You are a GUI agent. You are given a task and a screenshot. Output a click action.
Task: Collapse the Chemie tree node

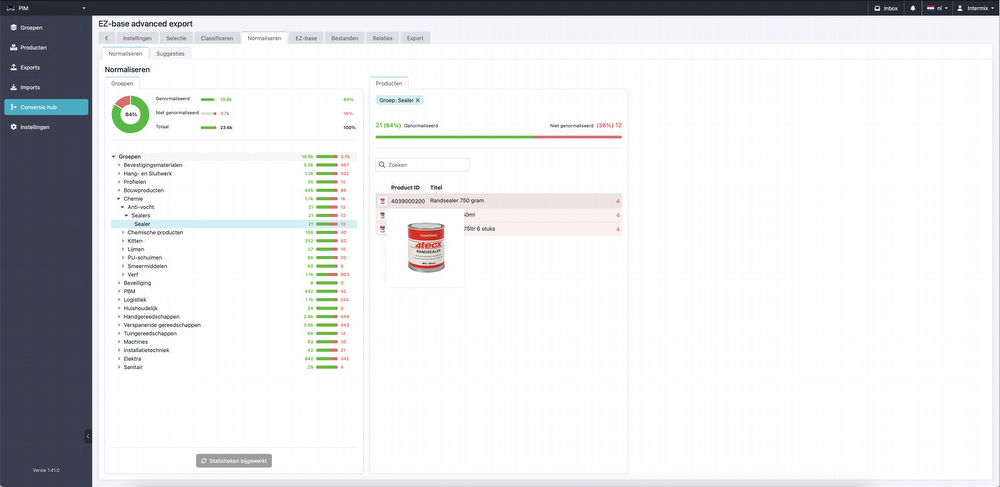(119, 199)
